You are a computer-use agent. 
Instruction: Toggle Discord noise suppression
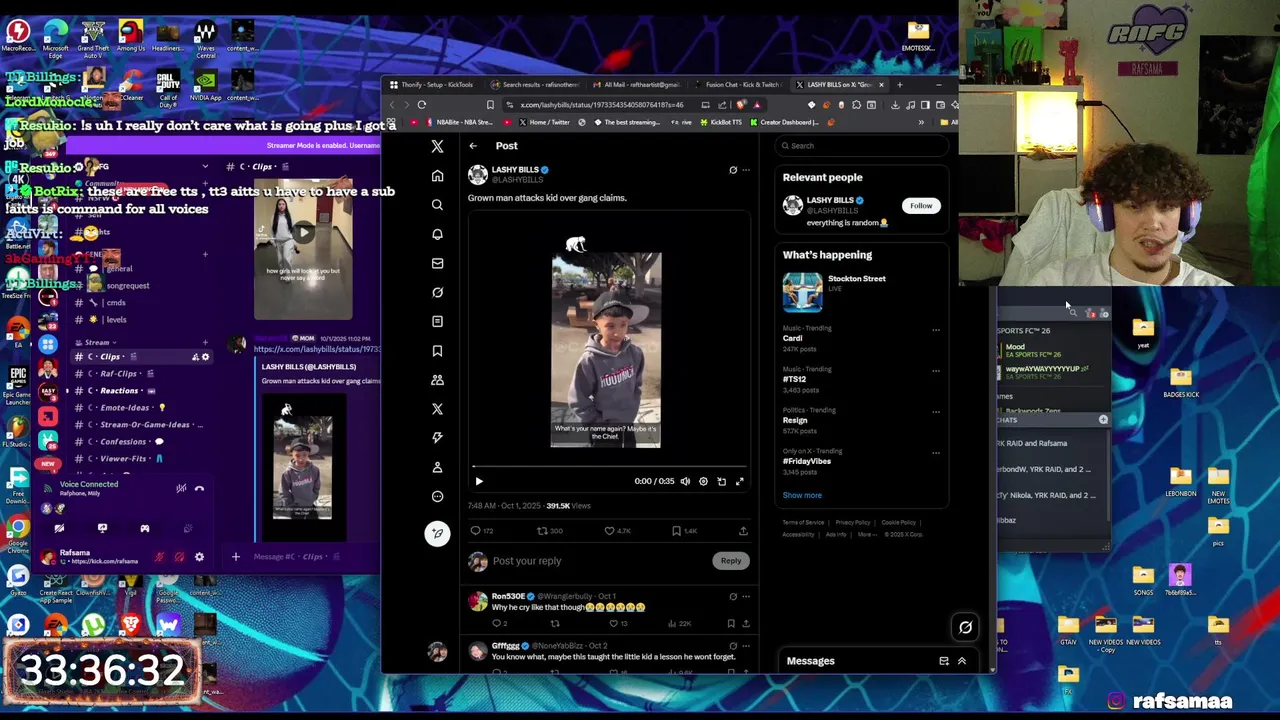click(180, 489)
